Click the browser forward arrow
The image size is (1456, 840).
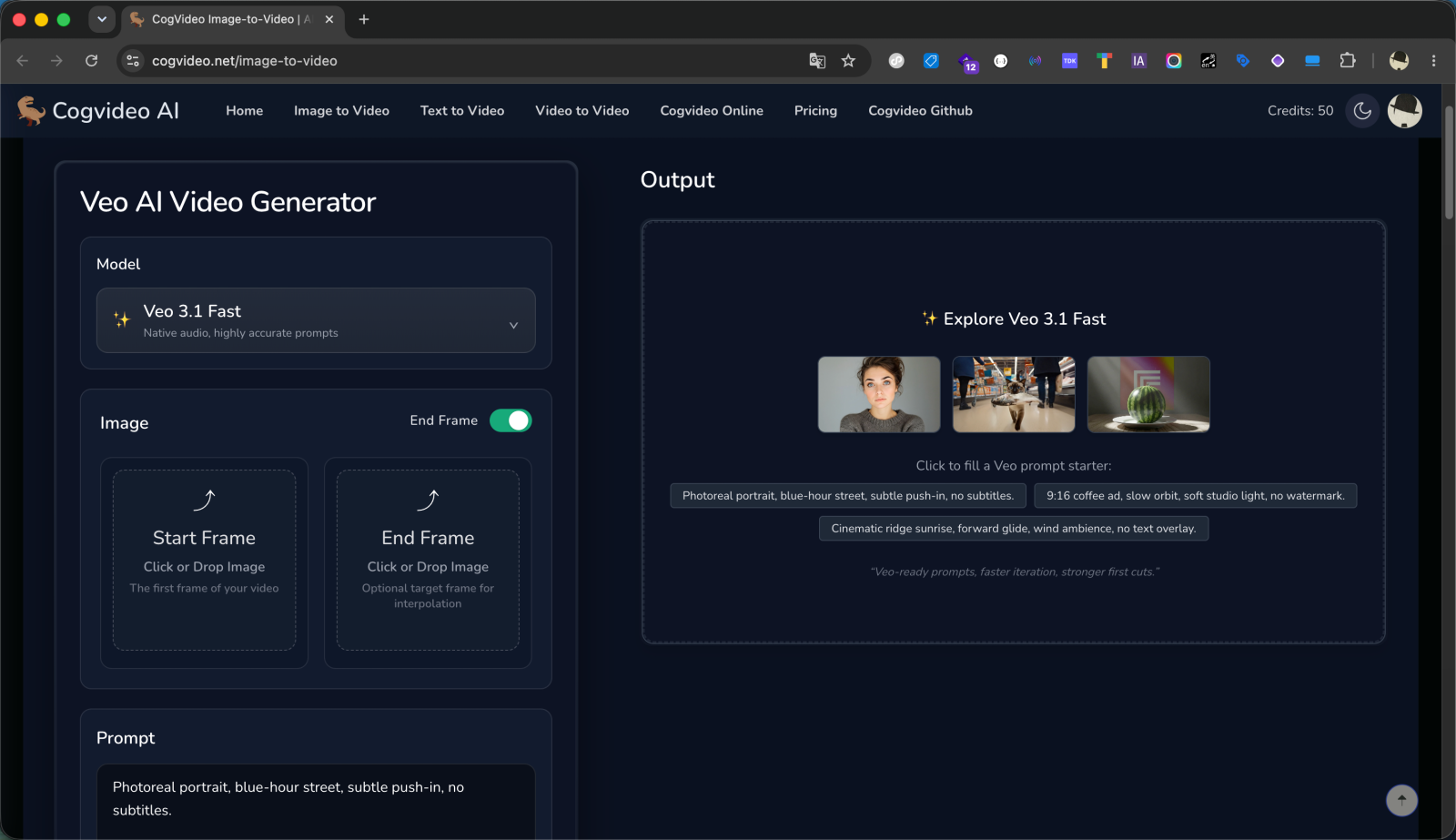click(56, 60)
